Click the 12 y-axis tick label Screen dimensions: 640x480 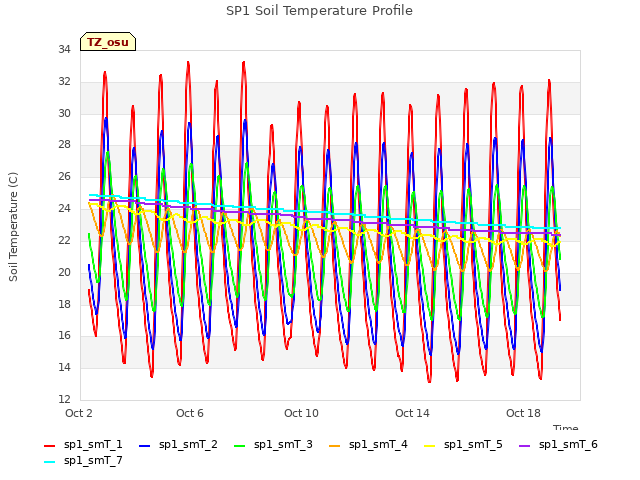pos(64,399)
